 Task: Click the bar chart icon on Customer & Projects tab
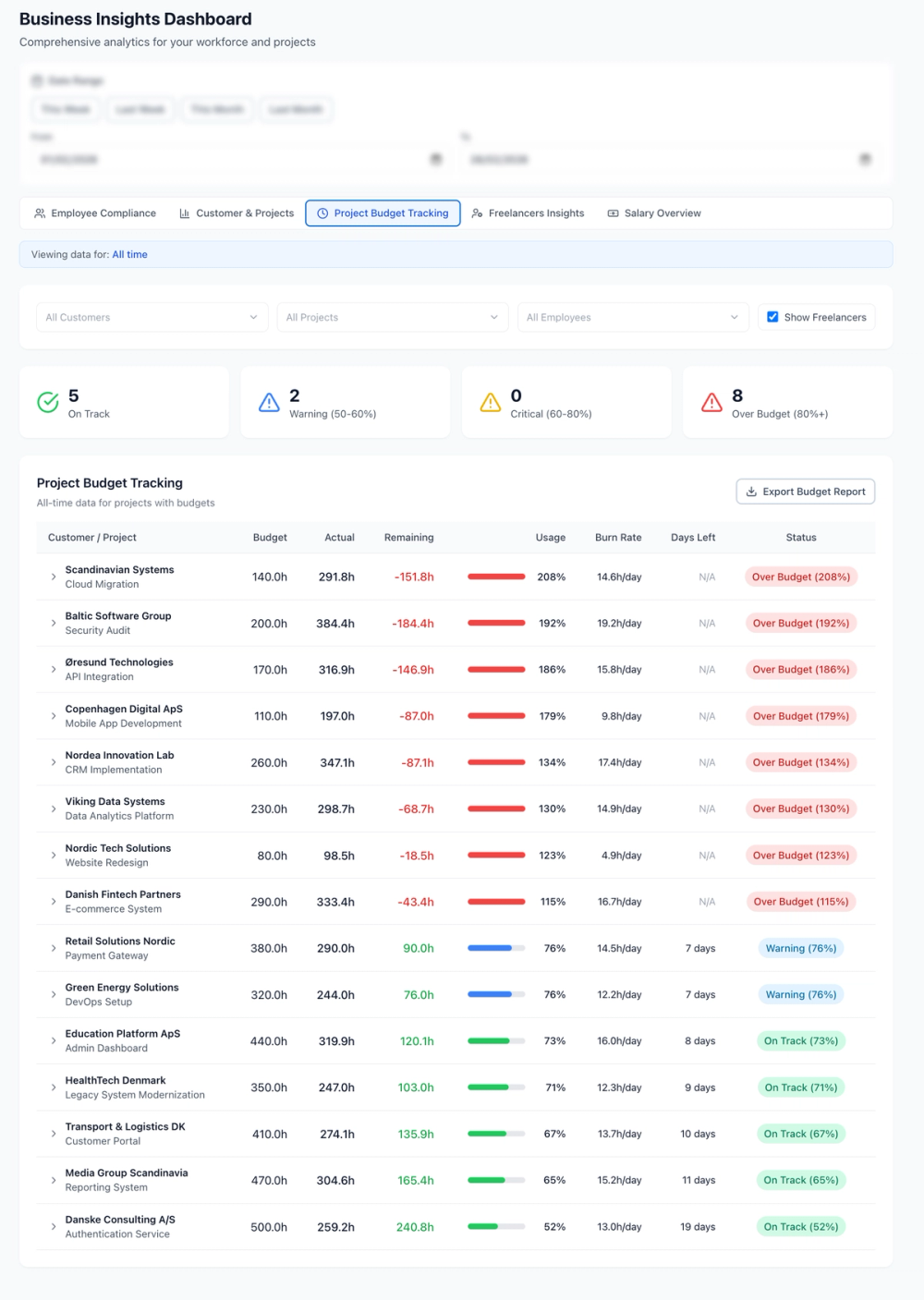pyautogui.click(x=185, y=213)
